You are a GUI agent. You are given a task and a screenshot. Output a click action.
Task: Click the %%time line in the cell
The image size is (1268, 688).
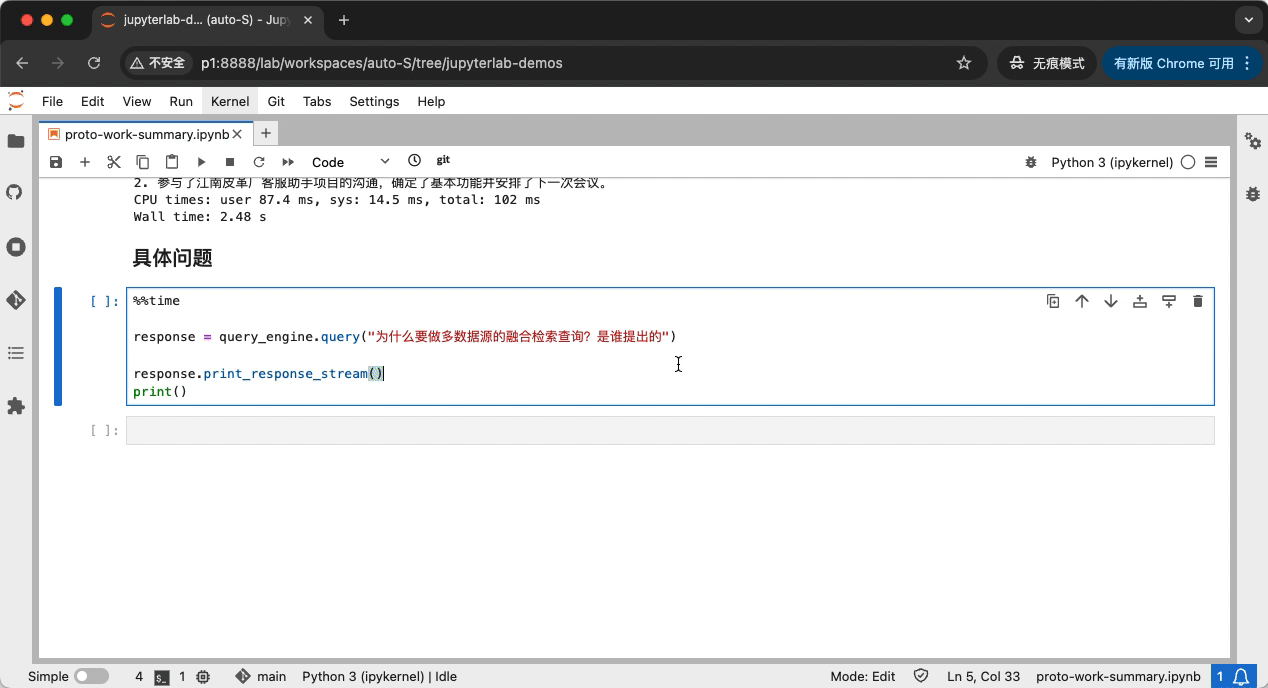(x=157, y=300)
